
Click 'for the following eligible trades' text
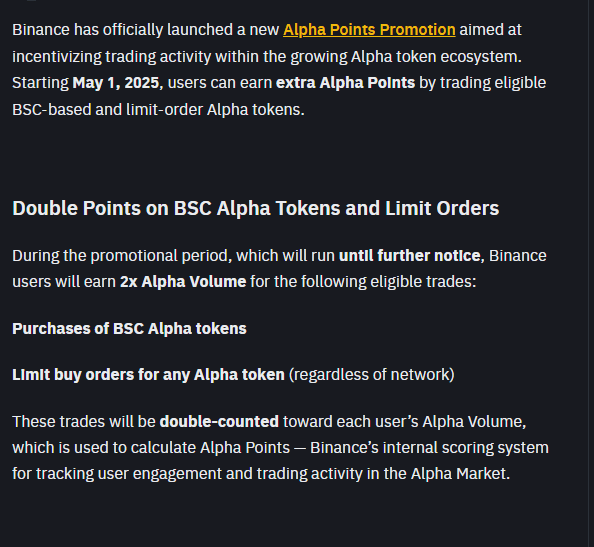point(363,282)
